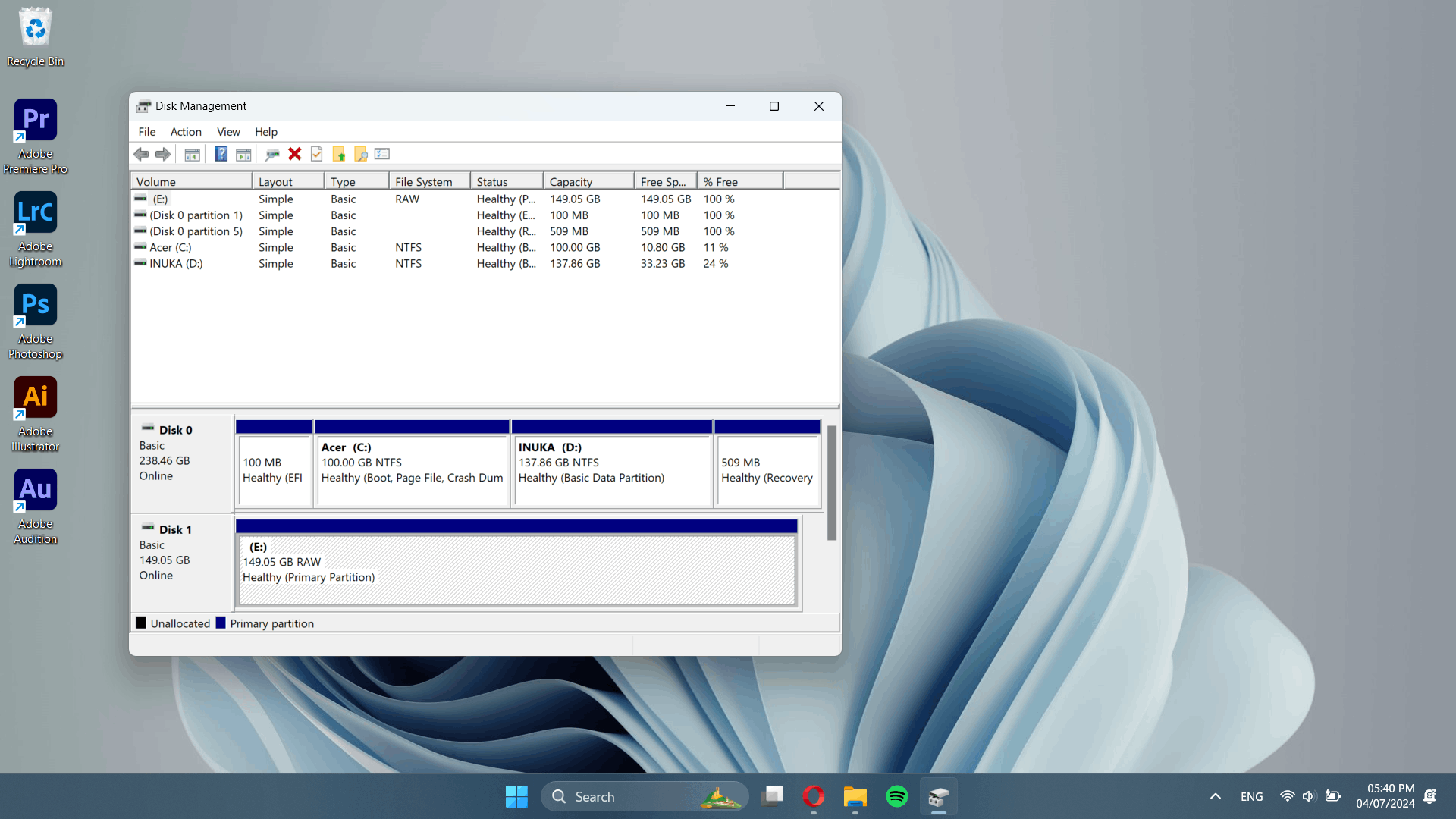Viewport: 1456px width, 819px height.
Task: Click the red X Delete icon
Action: [x=295, y=155]
